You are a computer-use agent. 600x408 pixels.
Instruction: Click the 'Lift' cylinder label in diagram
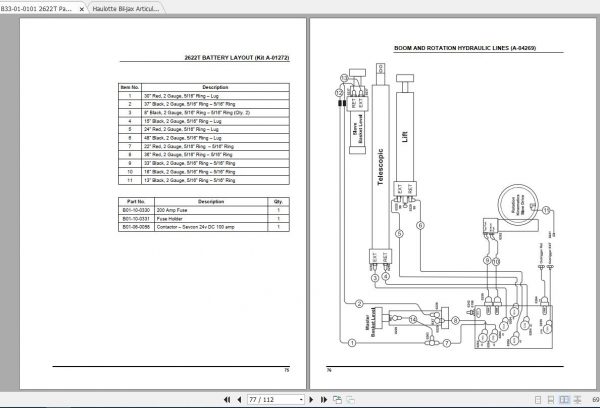[405, 137]
